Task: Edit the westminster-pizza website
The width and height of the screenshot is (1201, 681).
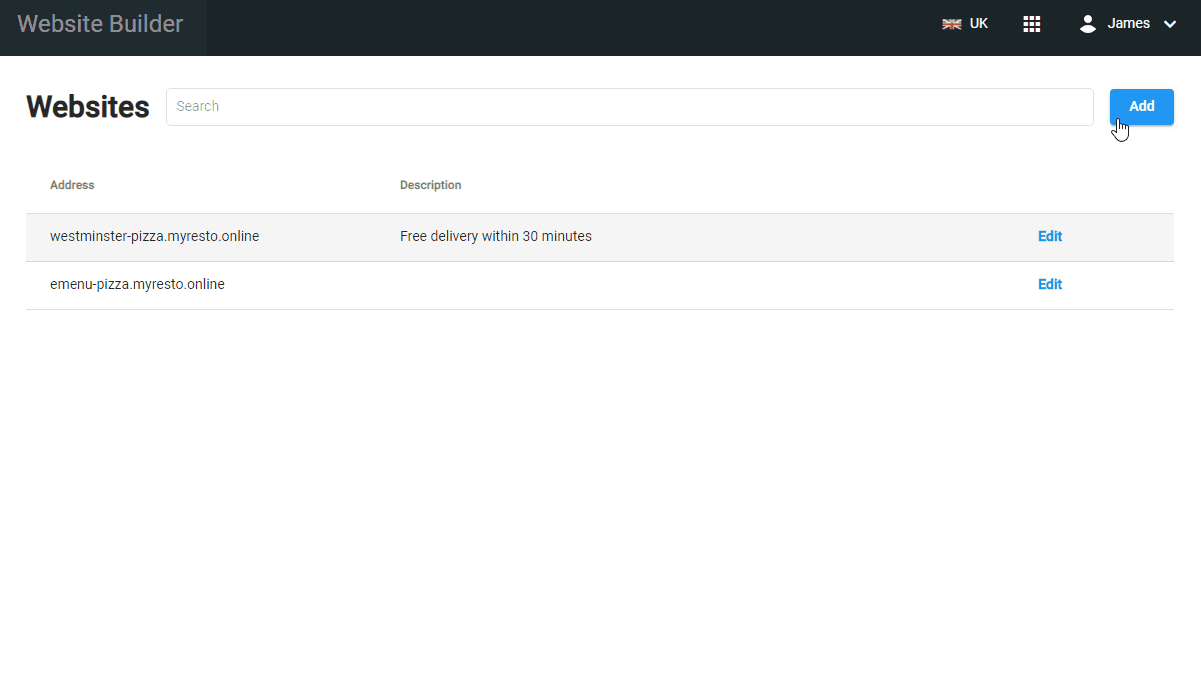Action: (1049, 237)
